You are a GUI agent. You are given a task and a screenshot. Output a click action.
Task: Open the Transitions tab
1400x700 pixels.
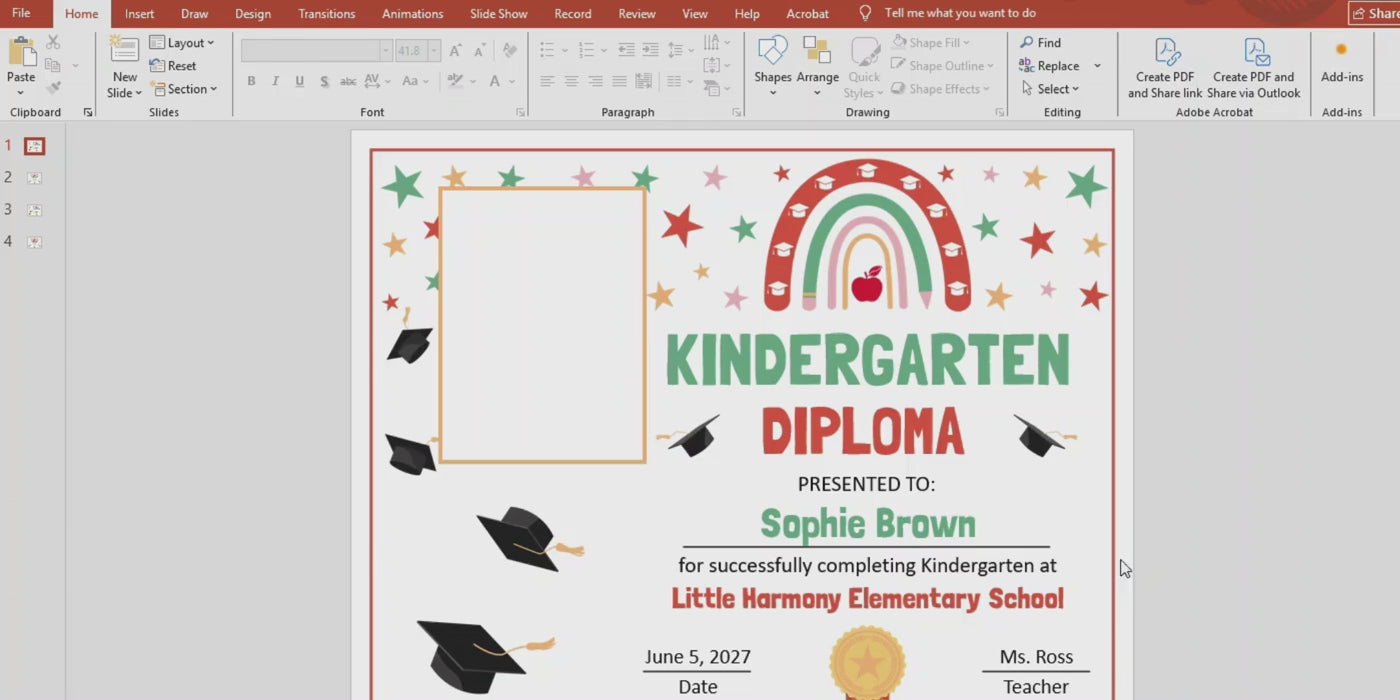pyautogui.click(x=326, y=14)
